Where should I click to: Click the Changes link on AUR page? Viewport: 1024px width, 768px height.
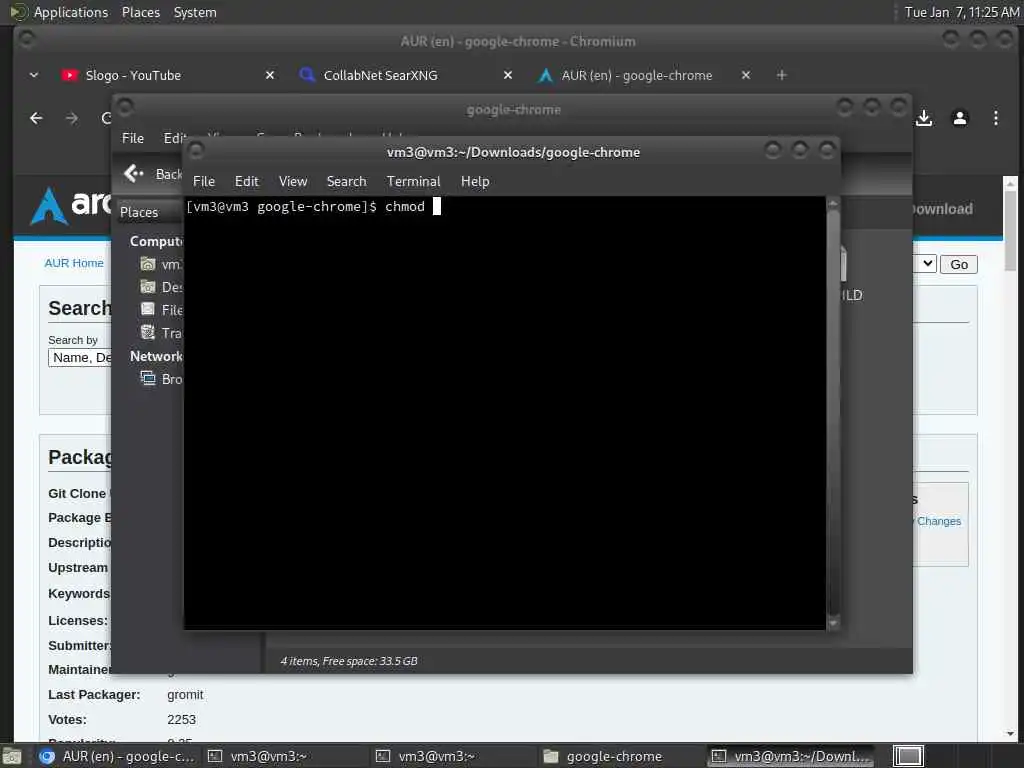coord(938,521)
